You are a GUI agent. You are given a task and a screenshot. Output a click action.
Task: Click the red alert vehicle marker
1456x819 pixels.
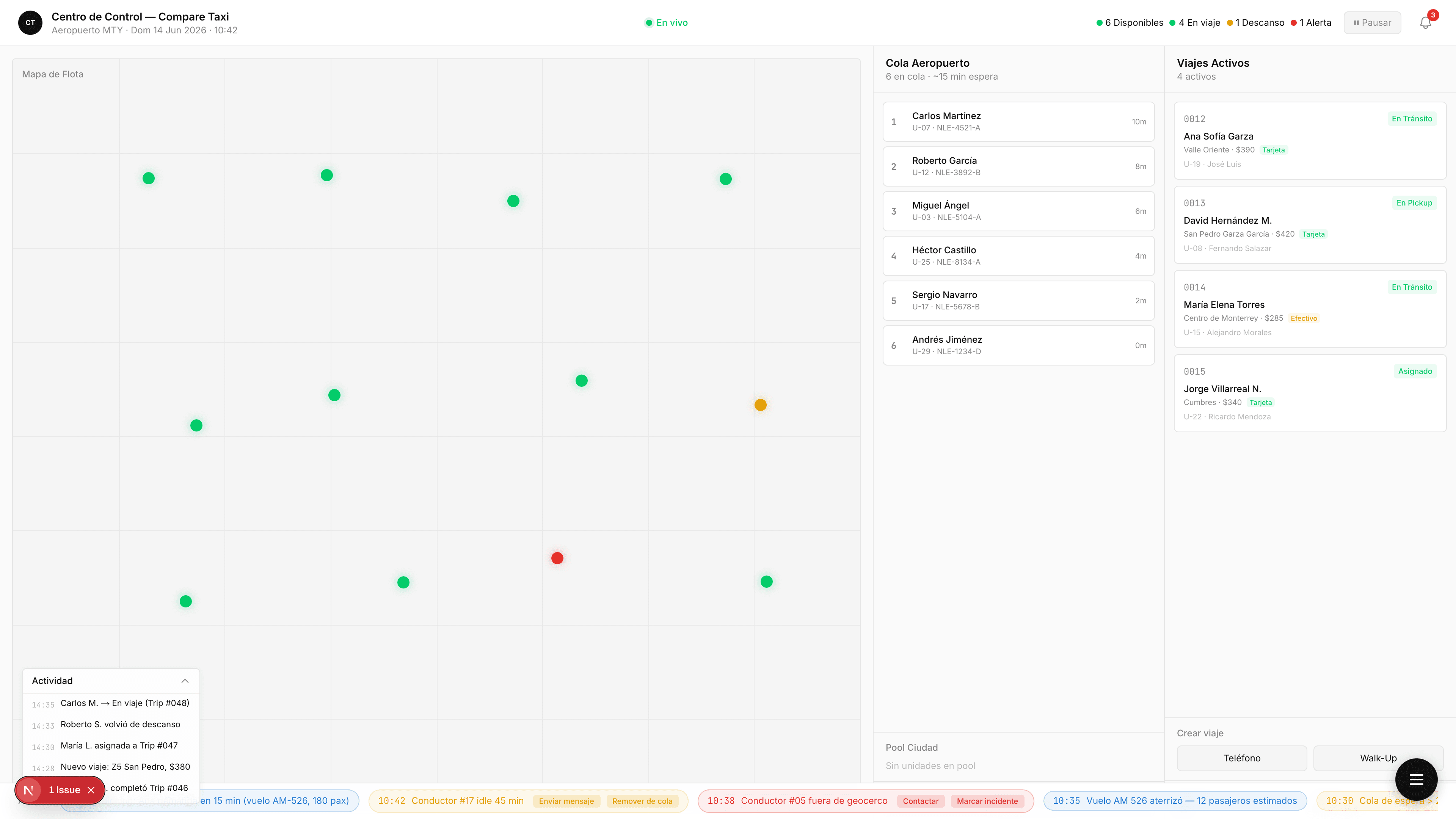(x=557, y=559)
